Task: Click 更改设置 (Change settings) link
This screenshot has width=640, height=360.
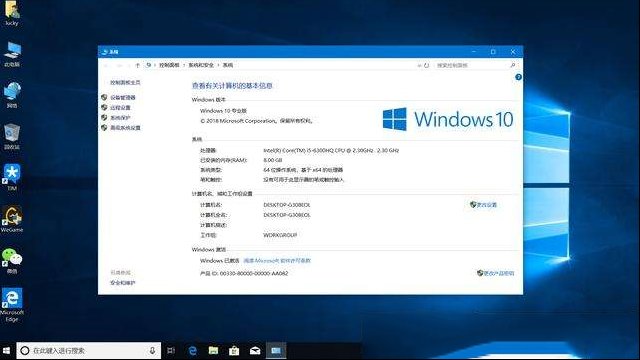Action: pos(487,205)
